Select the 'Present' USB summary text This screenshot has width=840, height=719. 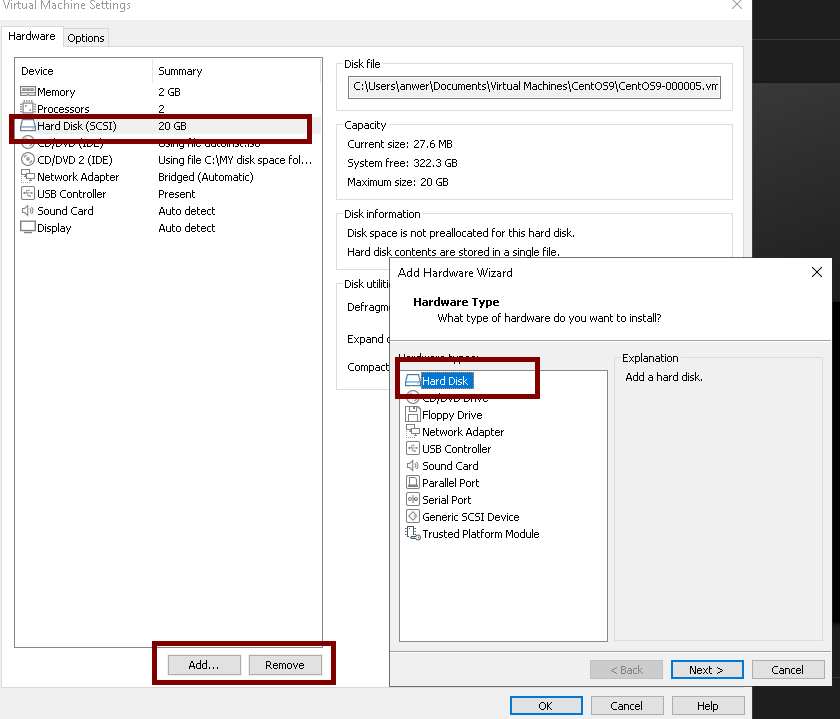click(x=177, y=194)
